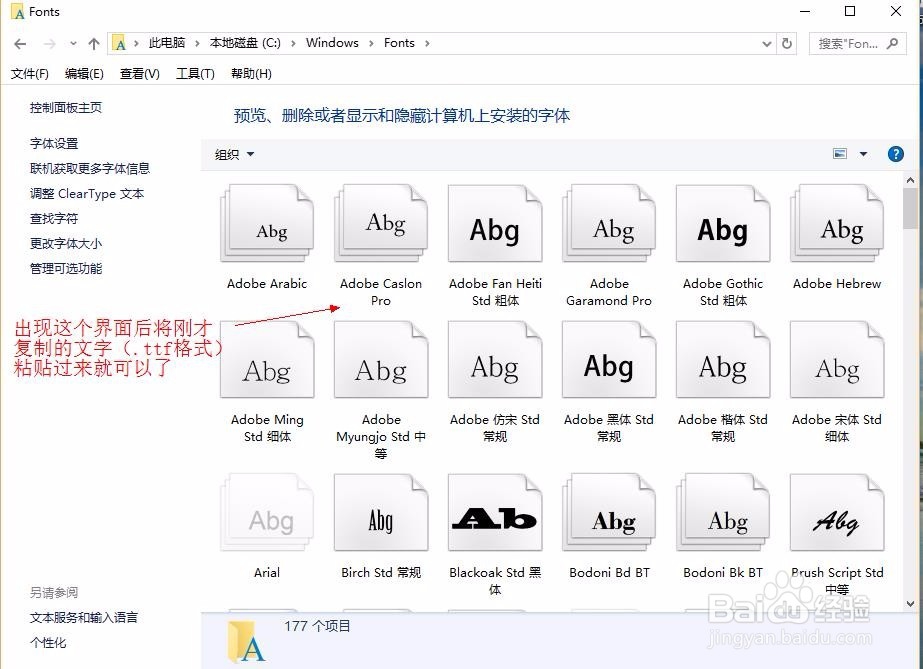Select the Brush Script Std font icon
The width and height of the screenshot is (923, 669).
coord(837,512)
